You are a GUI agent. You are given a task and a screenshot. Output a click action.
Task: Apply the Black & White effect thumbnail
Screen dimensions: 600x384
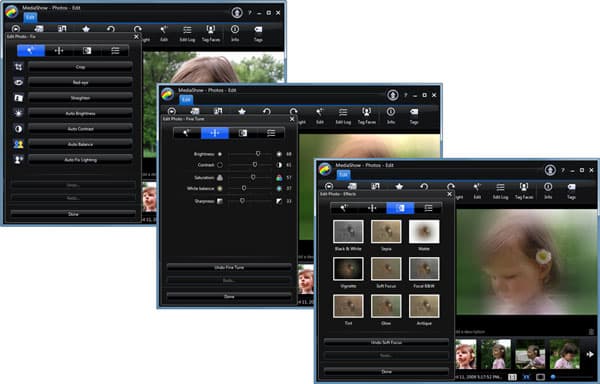click(348, 231)
